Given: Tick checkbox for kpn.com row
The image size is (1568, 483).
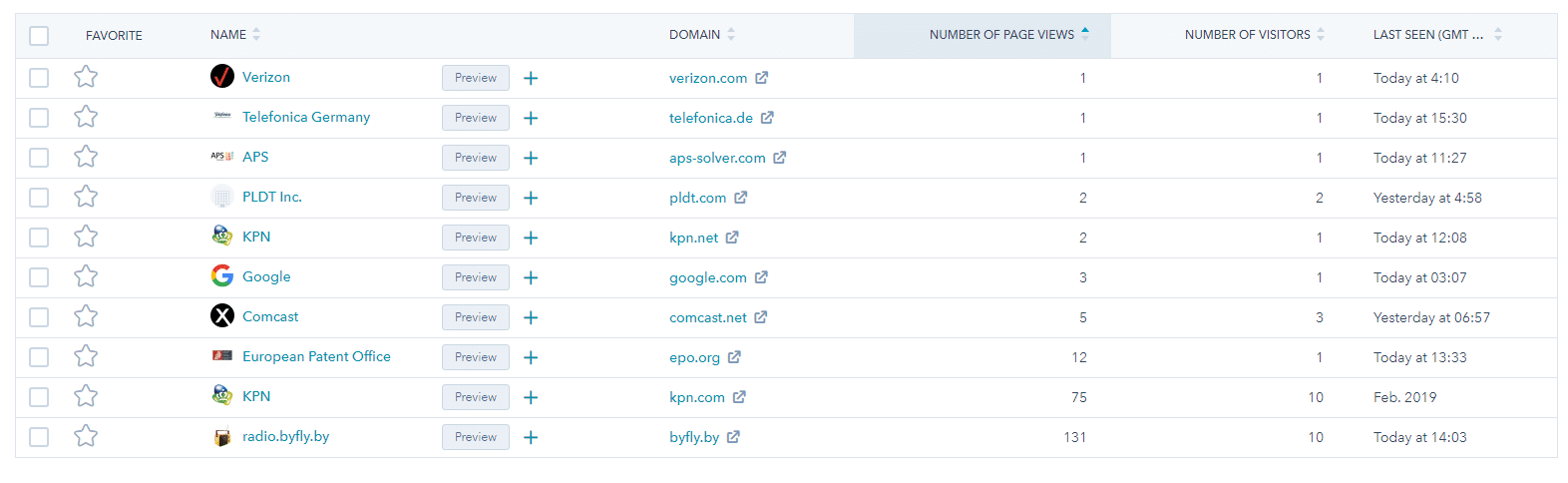Looking at the screenshot, I should pyautogui.click(x=39, y=397).
